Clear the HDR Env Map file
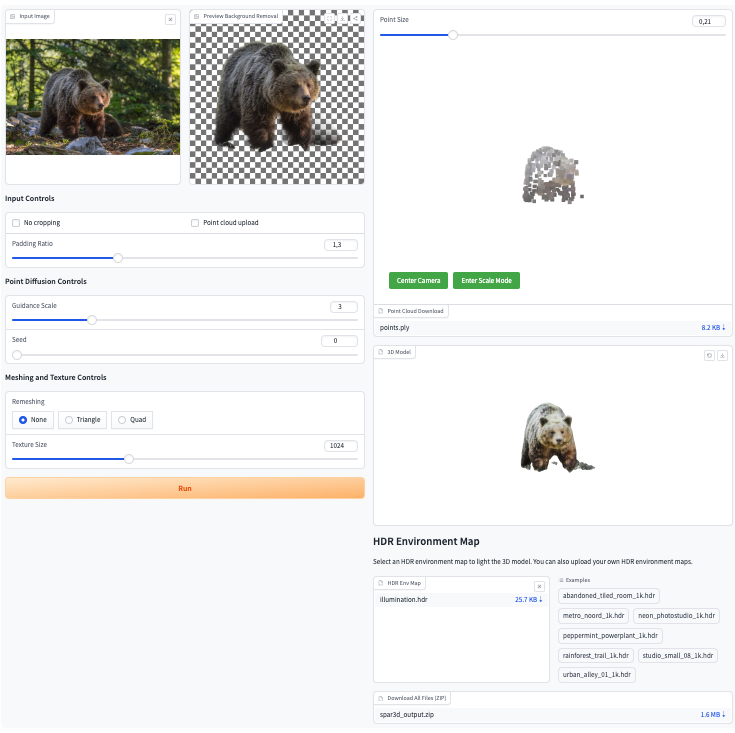Screen dimensions: 735x733 [539, 586]
